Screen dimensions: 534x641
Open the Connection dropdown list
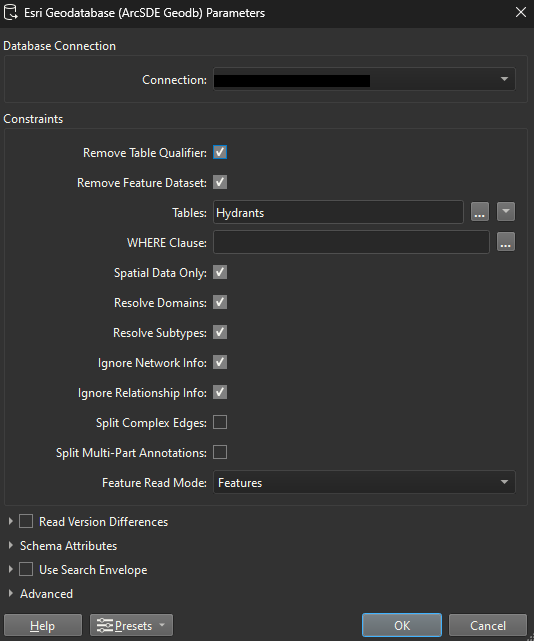(x=364, y=79)
